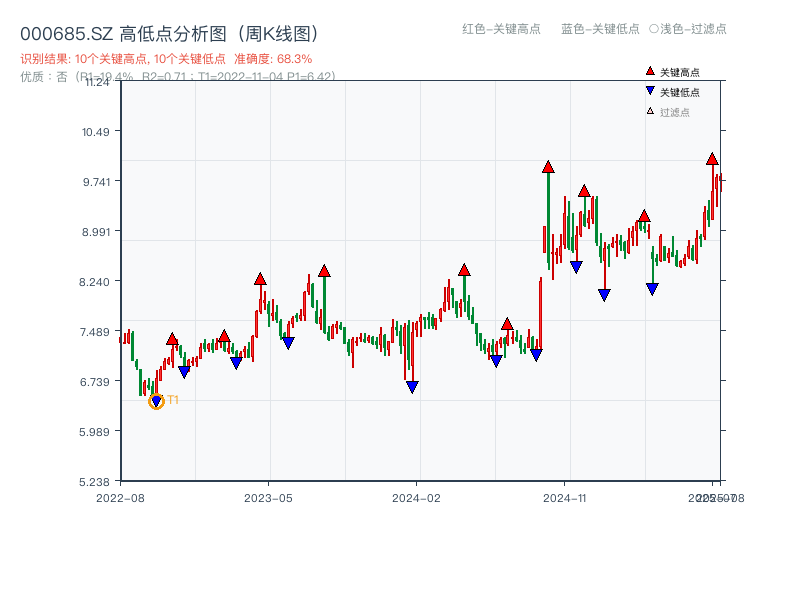The width and height of the screenshot is (800, 600).
Task: Click the blue 关键低点 triangle in legend
Action: (x=650, y=91)
